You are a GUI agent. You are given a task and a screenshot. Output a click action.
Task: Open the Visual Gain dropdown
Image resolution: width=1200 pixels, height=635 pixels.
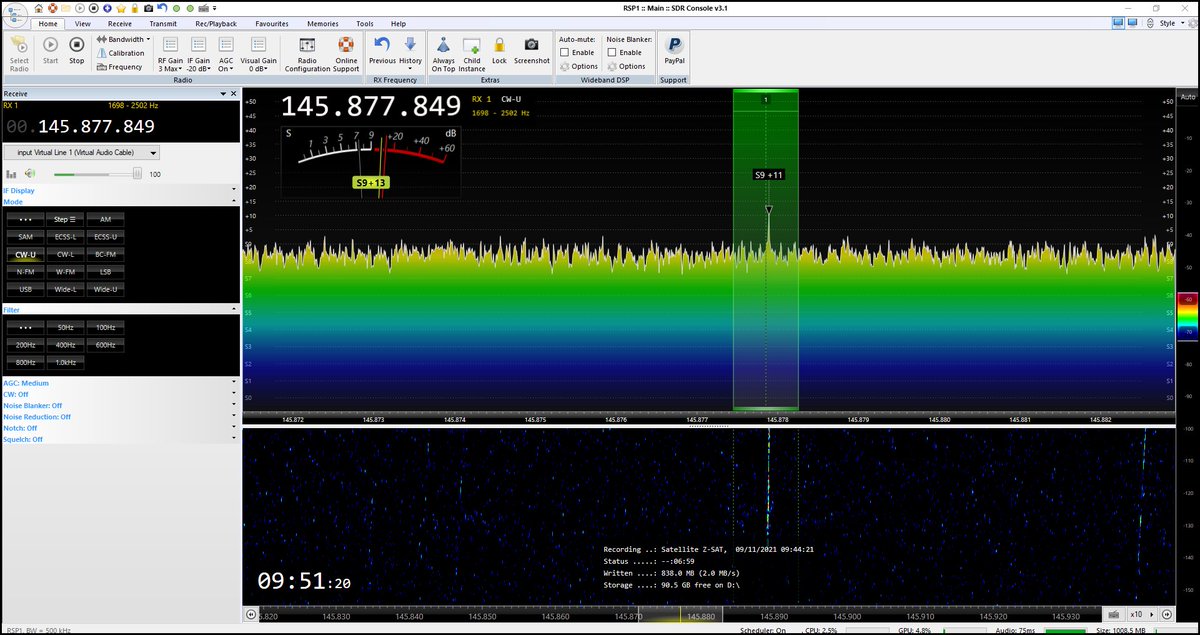click(258, 55)
